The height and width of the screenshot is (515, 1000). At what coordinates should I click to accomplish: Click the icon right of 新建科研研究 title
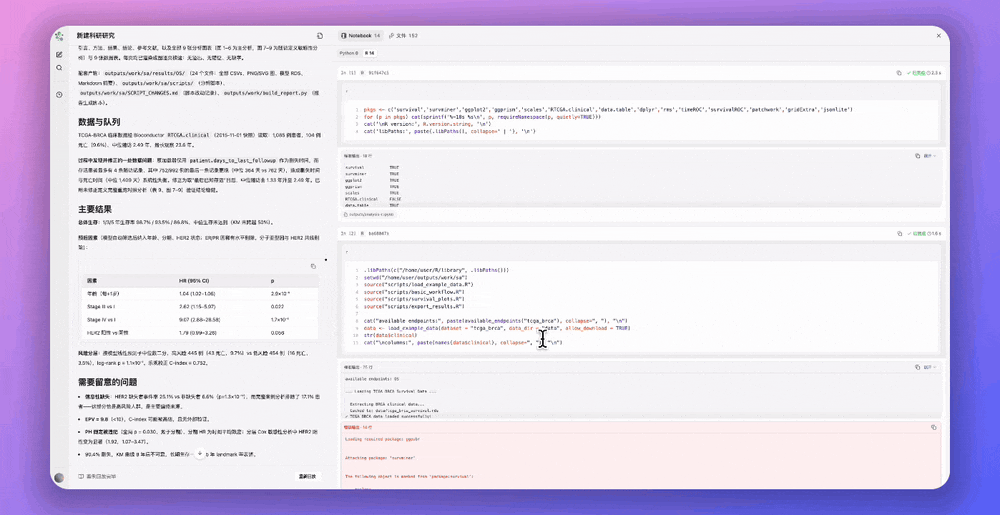320,36
